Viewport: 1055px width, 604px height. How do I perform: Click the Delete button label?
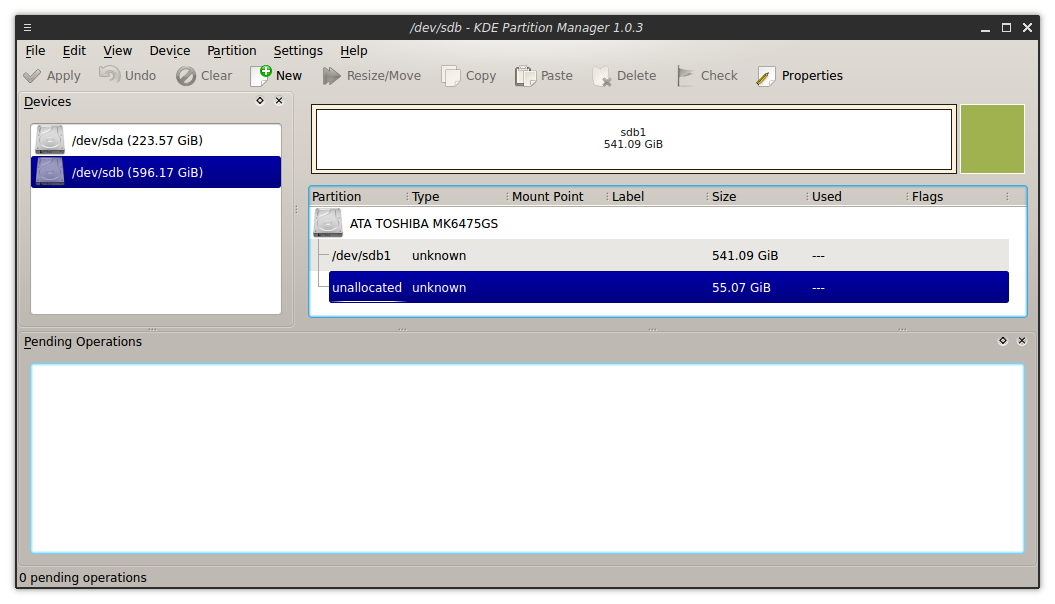click(636, 76)
